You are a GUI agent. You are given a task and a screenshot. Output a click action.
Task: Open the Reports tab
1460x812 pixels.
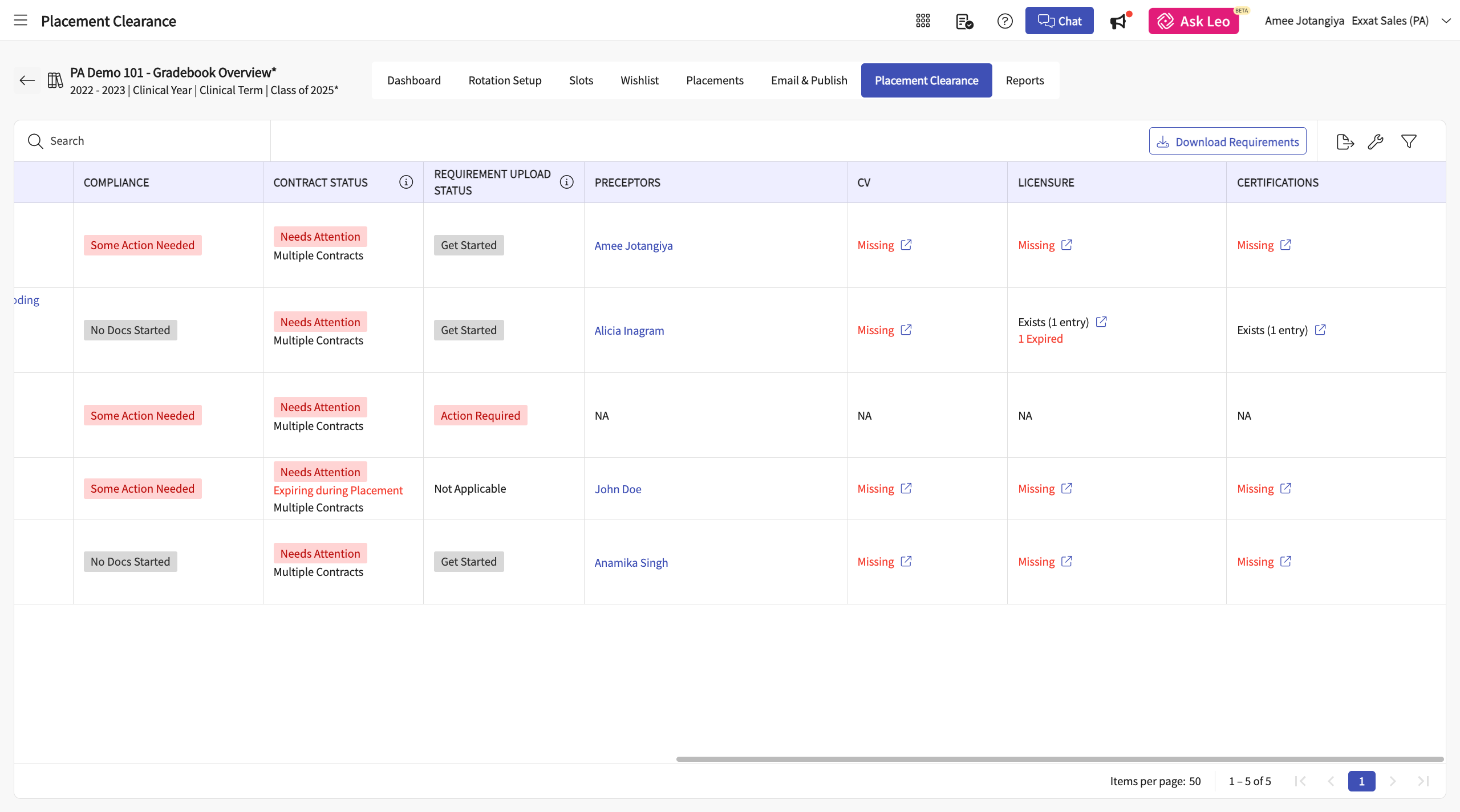(1024, 80)
